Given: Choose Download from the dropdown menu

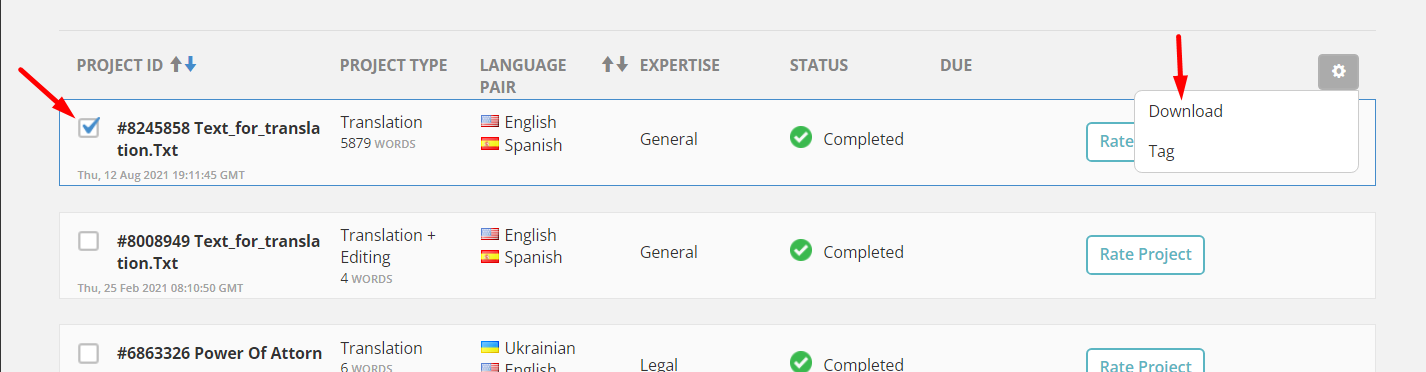Looking at the screenshot, I should [1246, 111].
